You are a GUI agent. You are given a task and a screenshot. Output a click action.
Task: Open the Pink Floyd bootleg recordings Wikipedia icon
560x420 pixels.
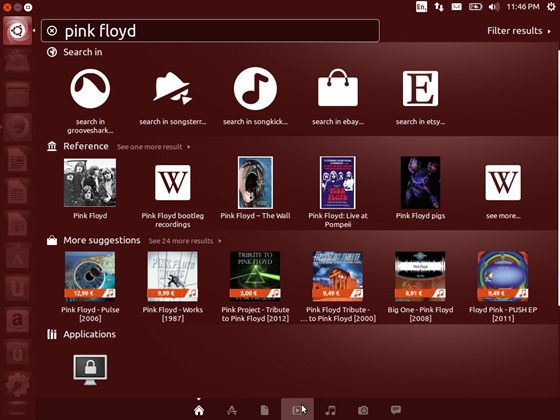(172, 182)
